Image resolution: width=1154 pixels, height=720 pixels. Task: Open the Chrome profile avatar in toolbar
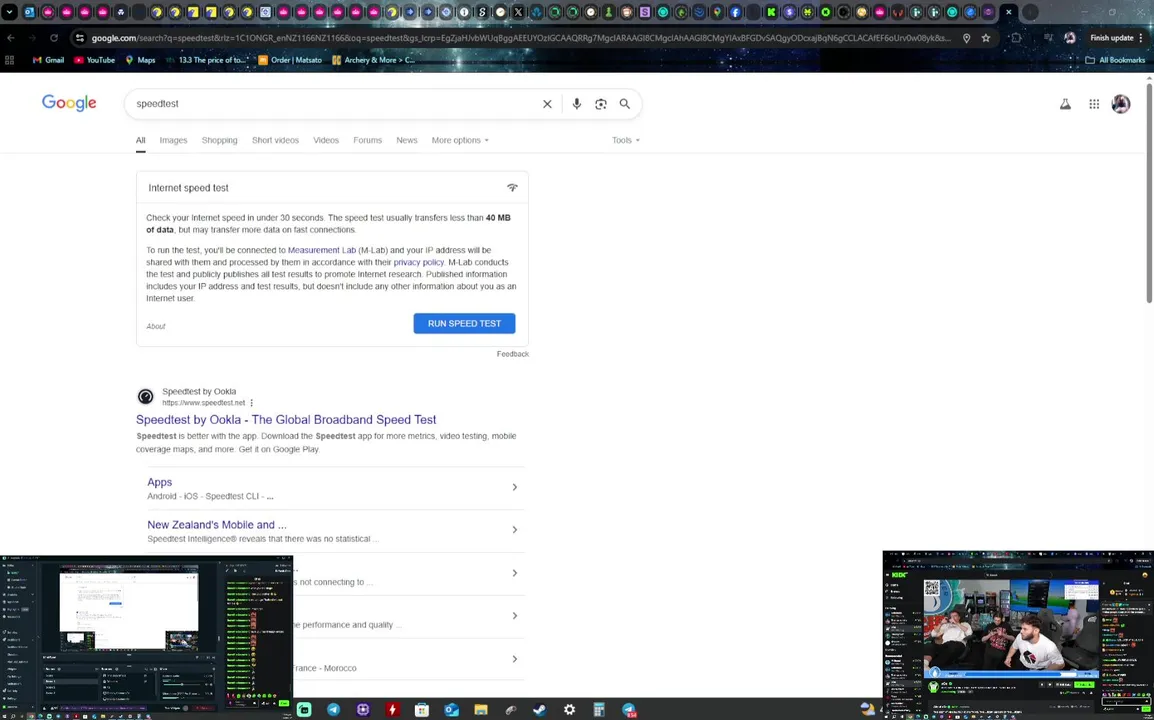pyautogui.click(x=1070, y=38)
